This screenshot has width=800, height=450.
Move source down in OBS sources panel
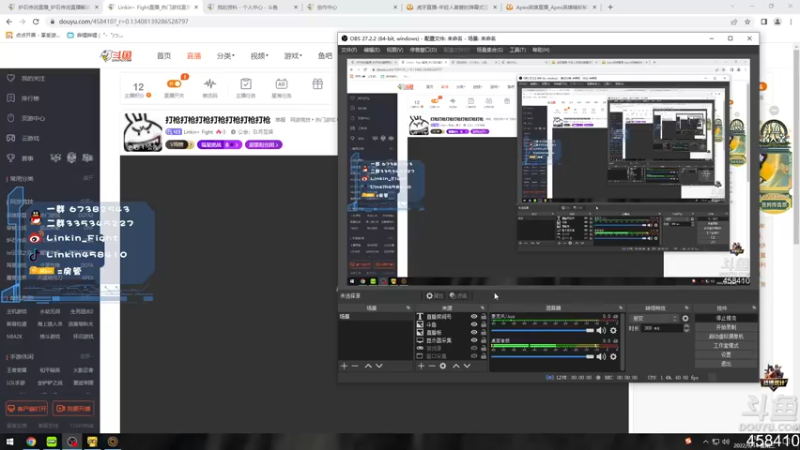(x=467, y=366)
